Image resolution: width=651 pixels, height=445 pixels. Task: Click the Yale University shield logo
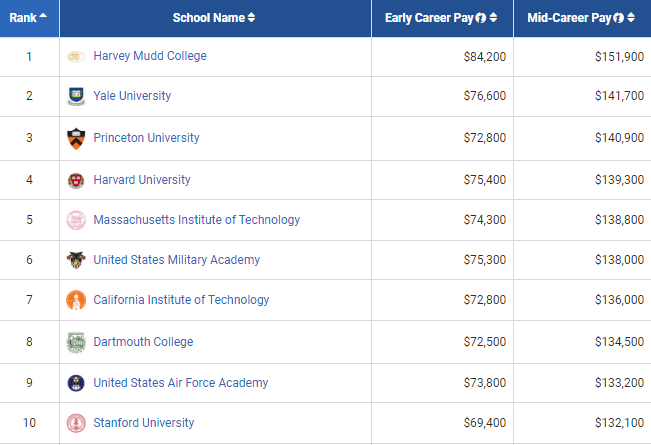(x=76, y=97)
